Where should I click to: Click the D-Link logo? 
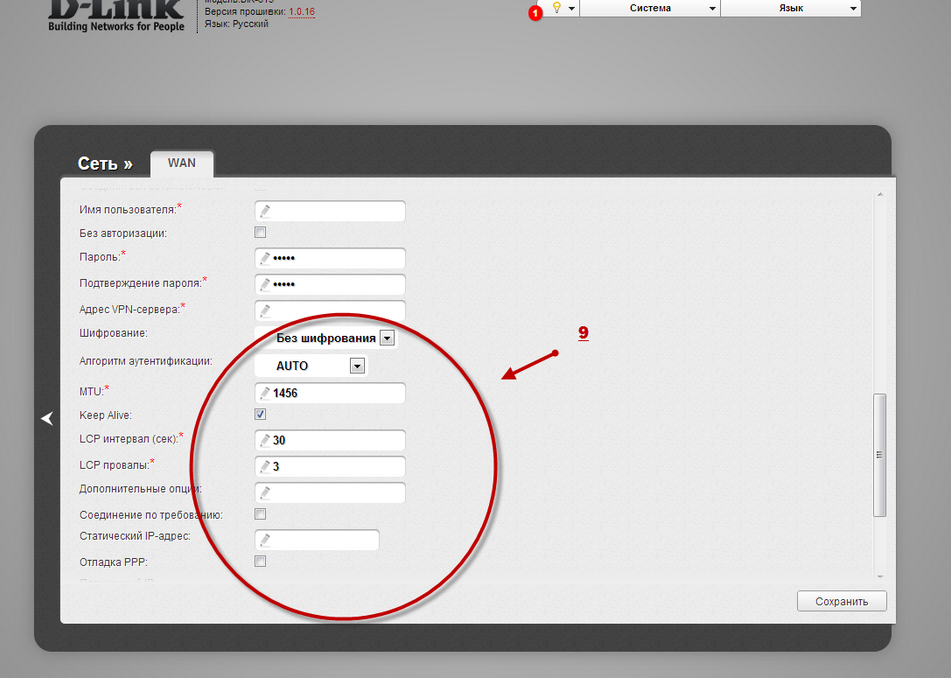[x=116, y=10]
